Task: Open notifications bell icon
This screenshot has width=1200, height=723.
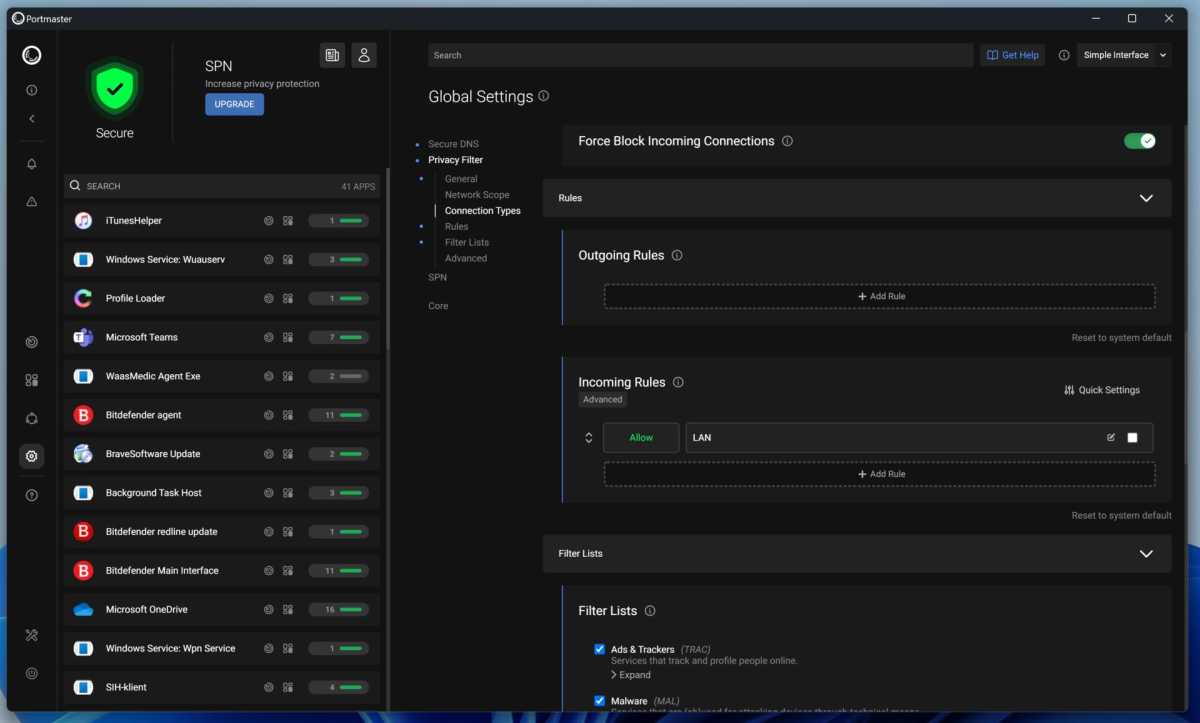Action: click(x=32, y=164)
